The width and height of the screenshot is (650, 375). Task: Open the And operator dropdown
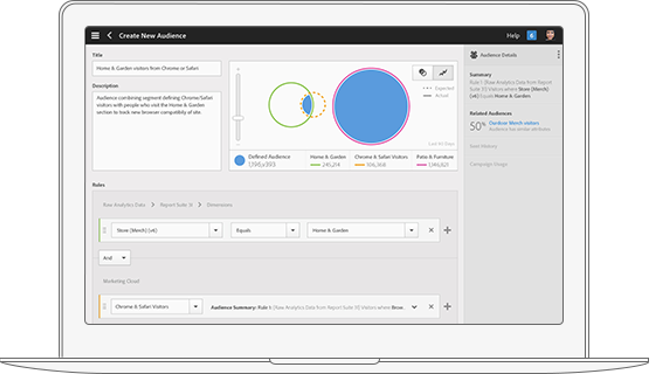coord(114,258)
